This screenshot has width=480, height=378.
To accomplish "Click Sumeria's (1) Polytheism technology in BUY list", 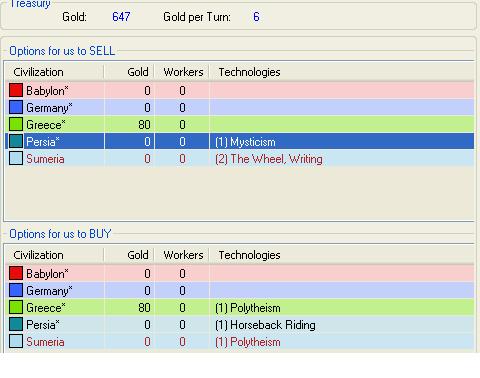I will tap(248, 342).
